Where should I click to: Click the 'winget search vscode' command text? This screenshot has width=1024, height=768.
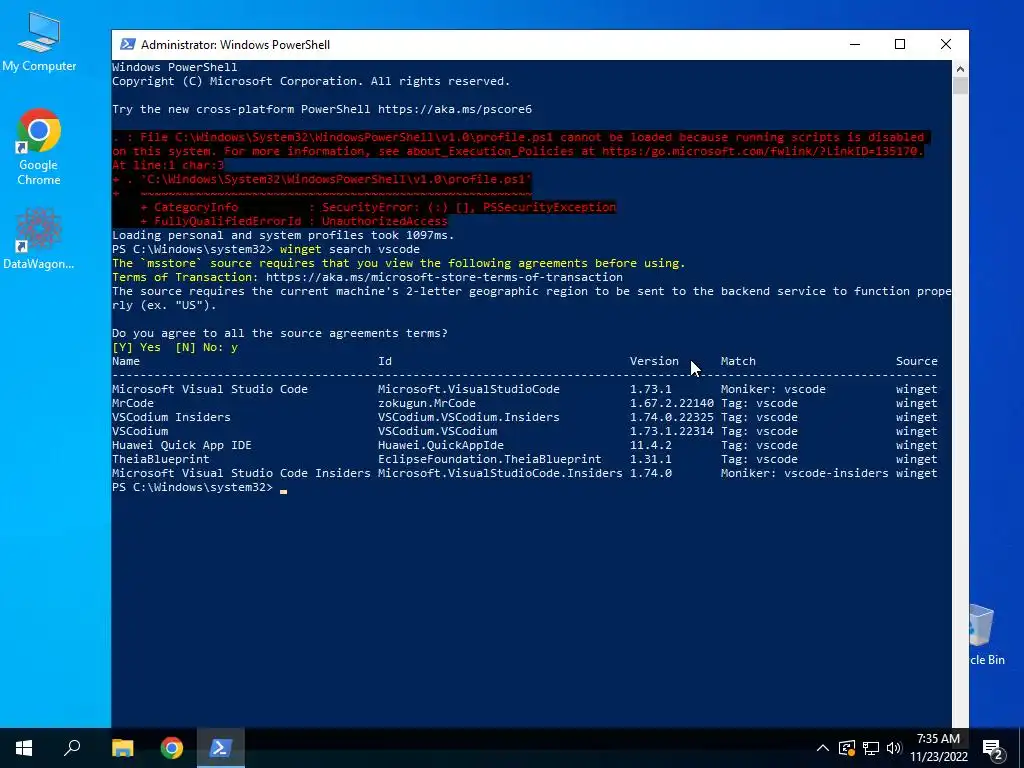click(349, 249)
